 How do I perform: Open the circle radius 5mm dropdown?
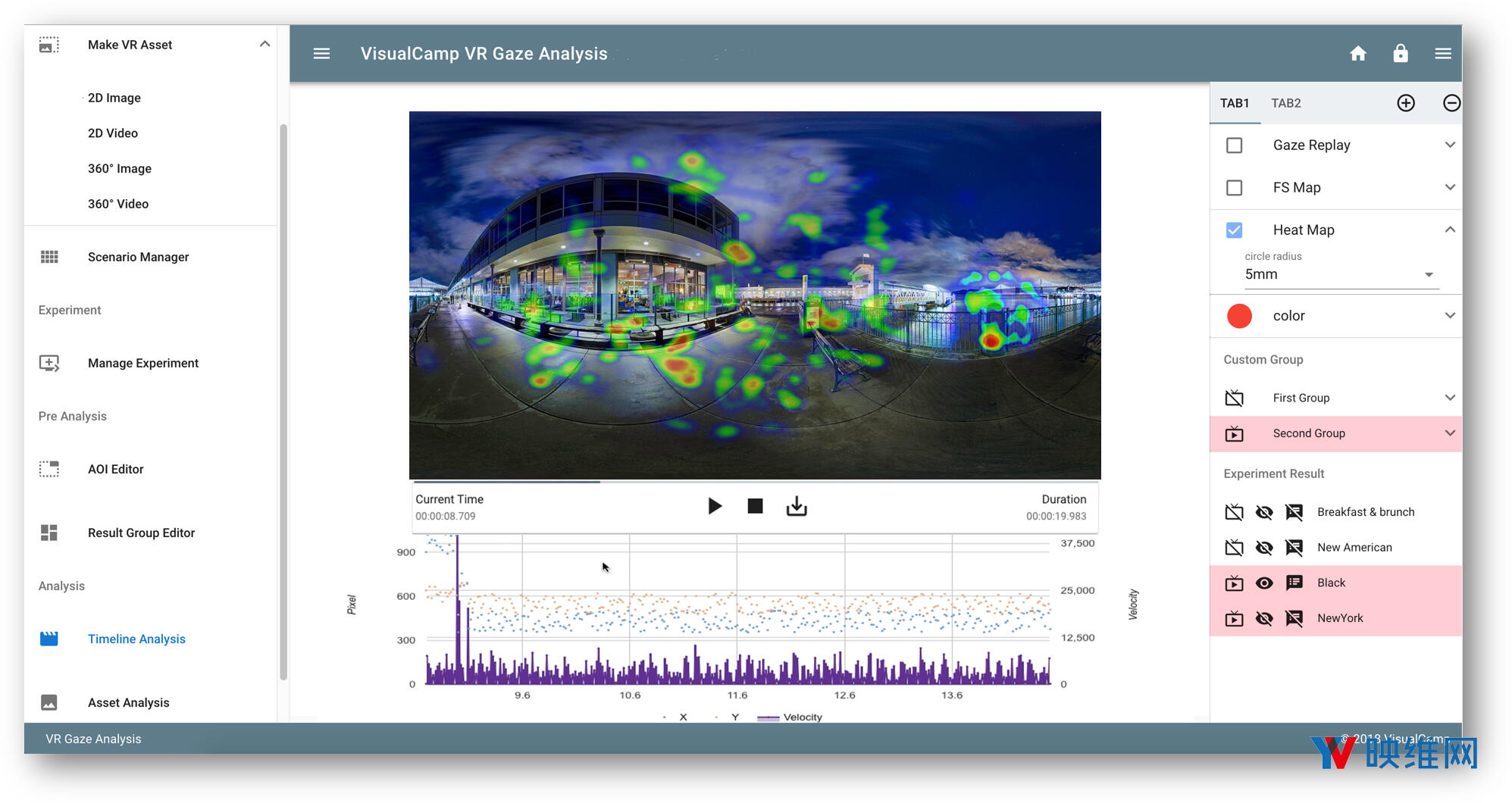pos(1339,275)
